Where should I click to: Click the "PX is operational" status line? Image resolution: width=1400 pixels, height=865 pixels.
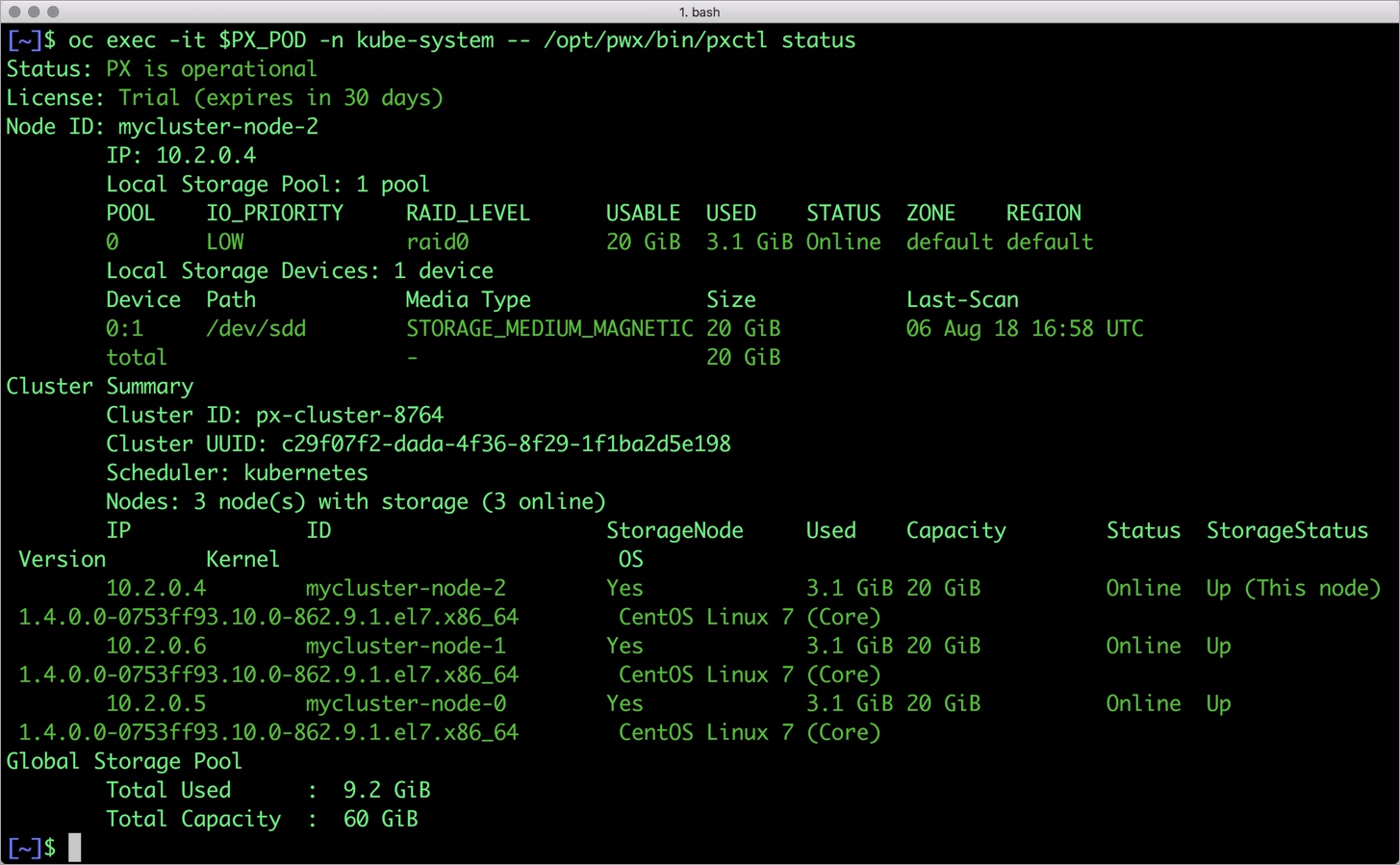tap(210, 68)
